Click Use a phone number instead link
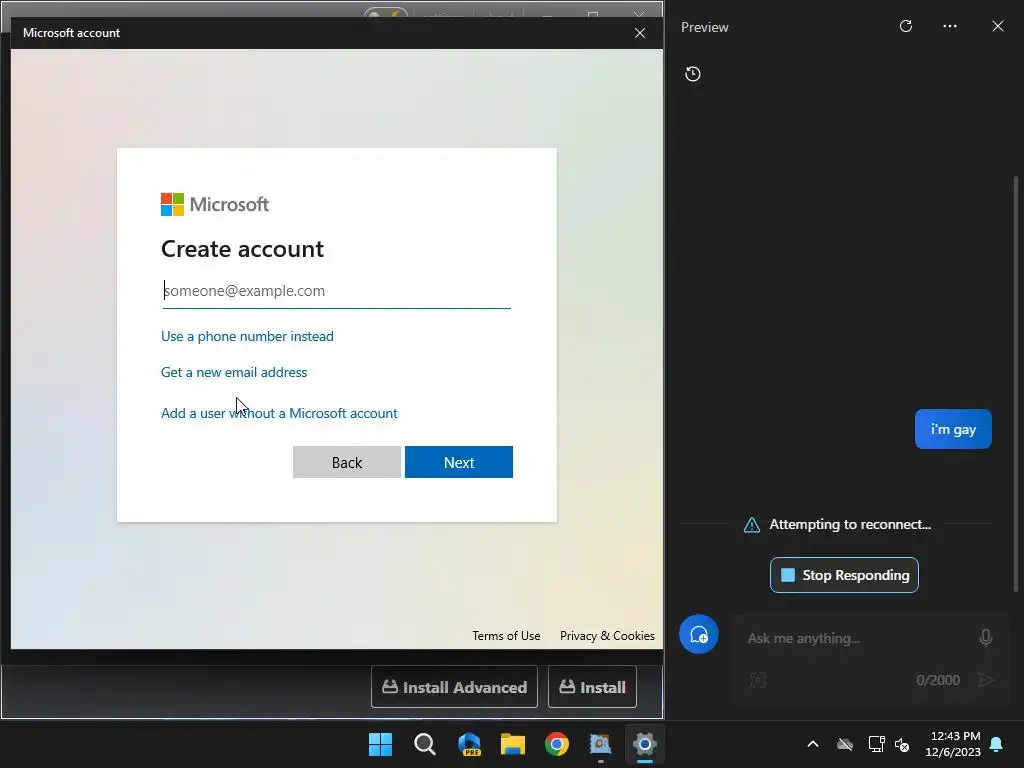The image size is (1024, 768). coord(247,336)
